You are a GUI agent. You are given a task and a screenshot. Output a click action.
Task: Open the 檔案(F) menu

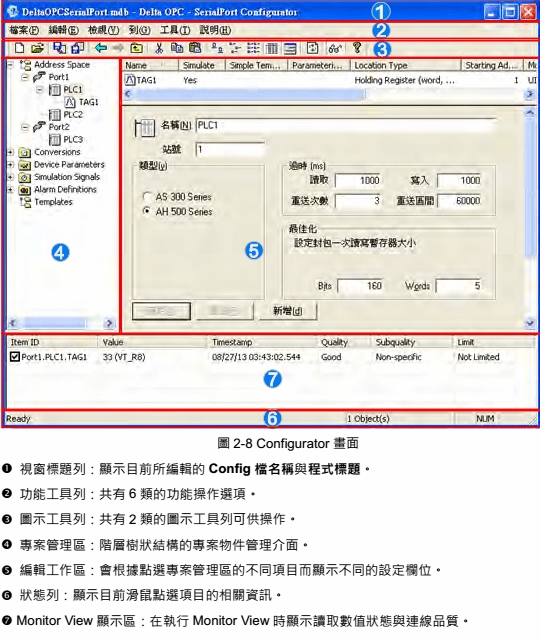24,30
